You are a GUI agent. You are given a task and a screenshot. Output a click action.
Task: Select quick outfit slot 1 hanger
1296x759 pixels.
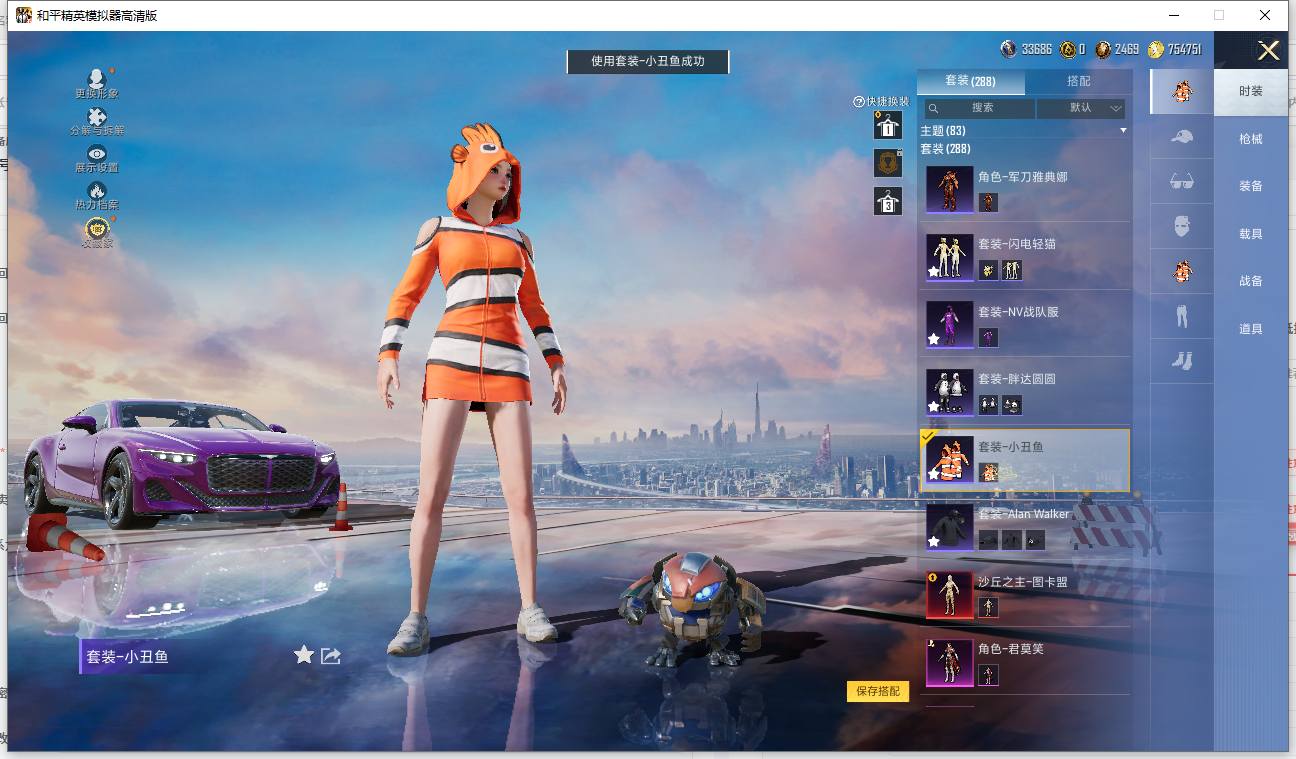point(888,125)
